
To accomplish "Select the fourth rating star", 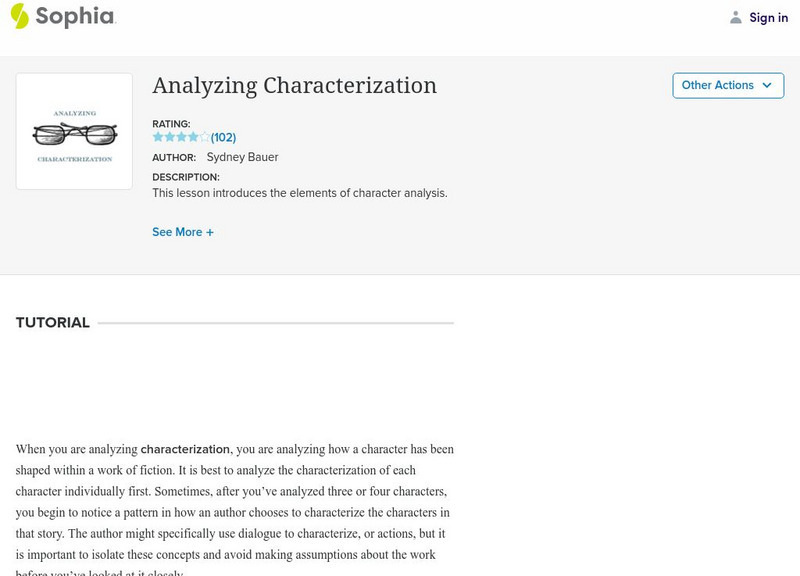I will tap(194, 137).
